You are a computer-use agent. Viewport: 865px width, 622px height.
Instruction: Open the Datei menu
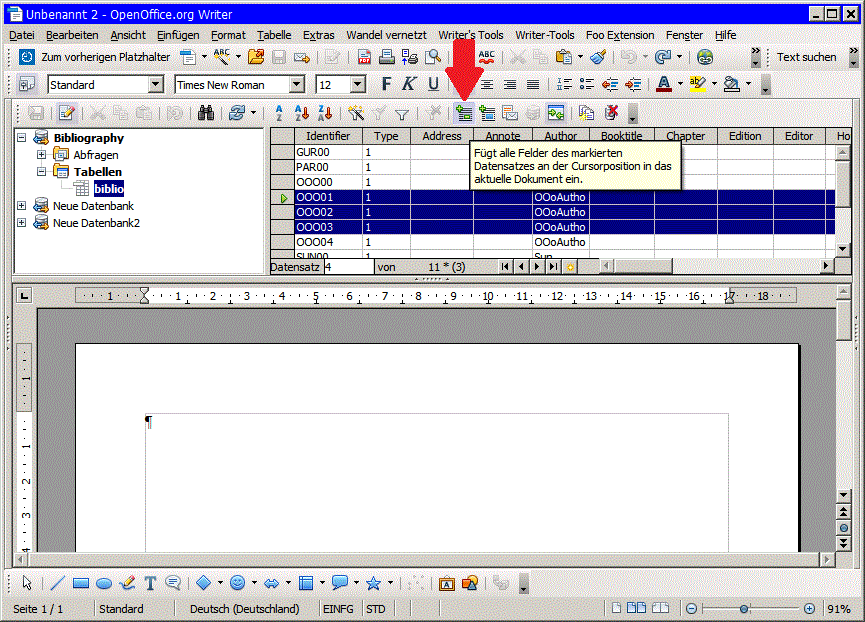tap(22, 35)
